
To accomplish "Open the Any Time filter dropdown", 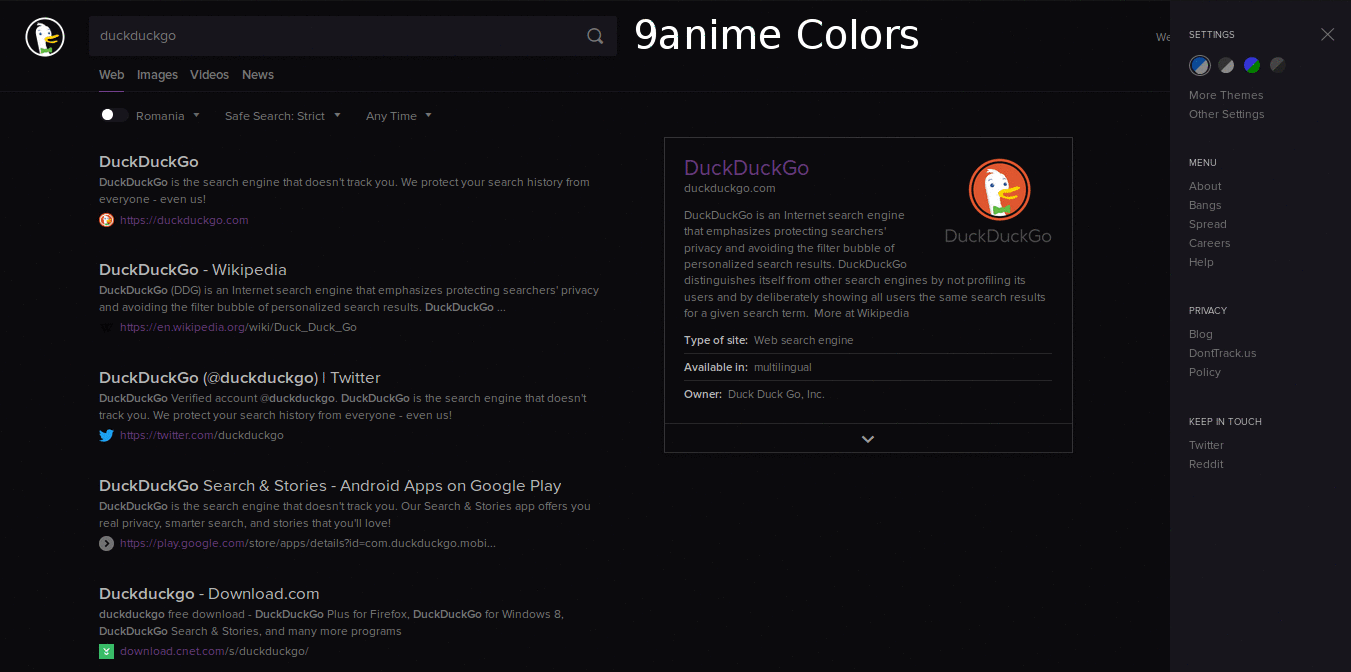I will (399, 116).
